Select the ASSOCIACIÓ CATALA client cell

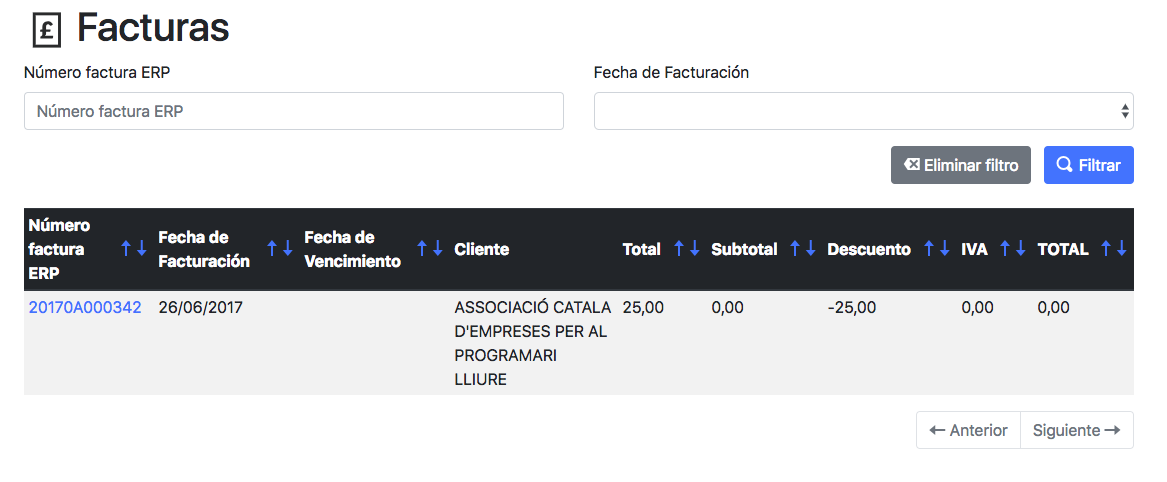(x=533, y=343)
